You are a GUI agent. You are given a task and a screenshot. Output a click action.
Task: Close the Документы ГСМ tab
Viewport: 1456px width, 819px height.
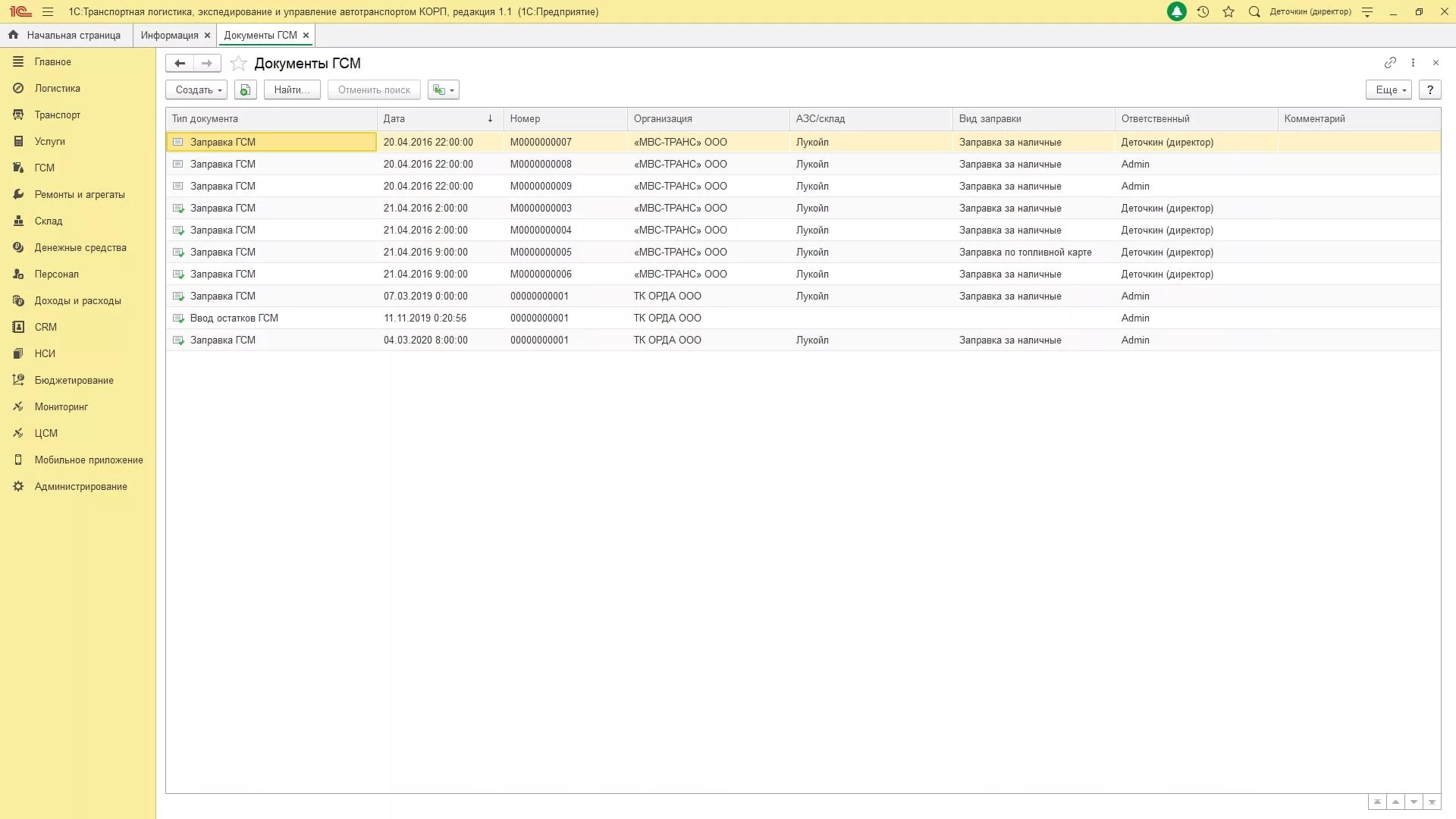(306, 35)
